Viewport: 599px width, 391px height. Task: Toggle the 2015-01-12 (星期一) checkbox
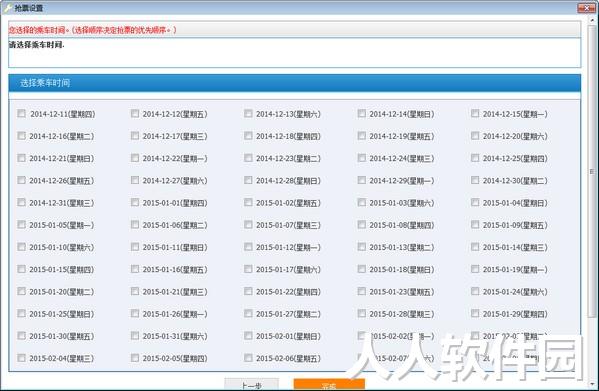tap(248, 247)
